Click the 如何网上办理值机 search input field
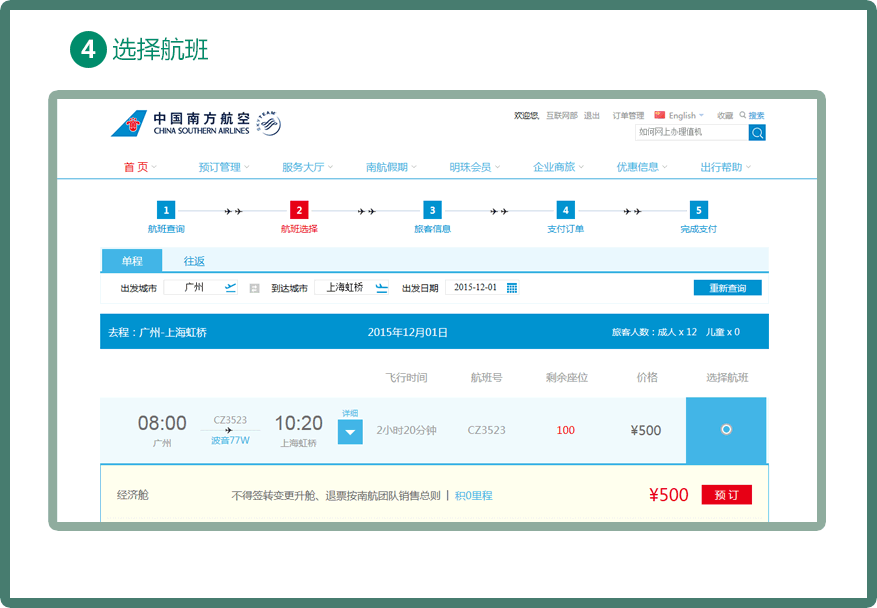The image size is (877, 608). (x=691, y=132)
